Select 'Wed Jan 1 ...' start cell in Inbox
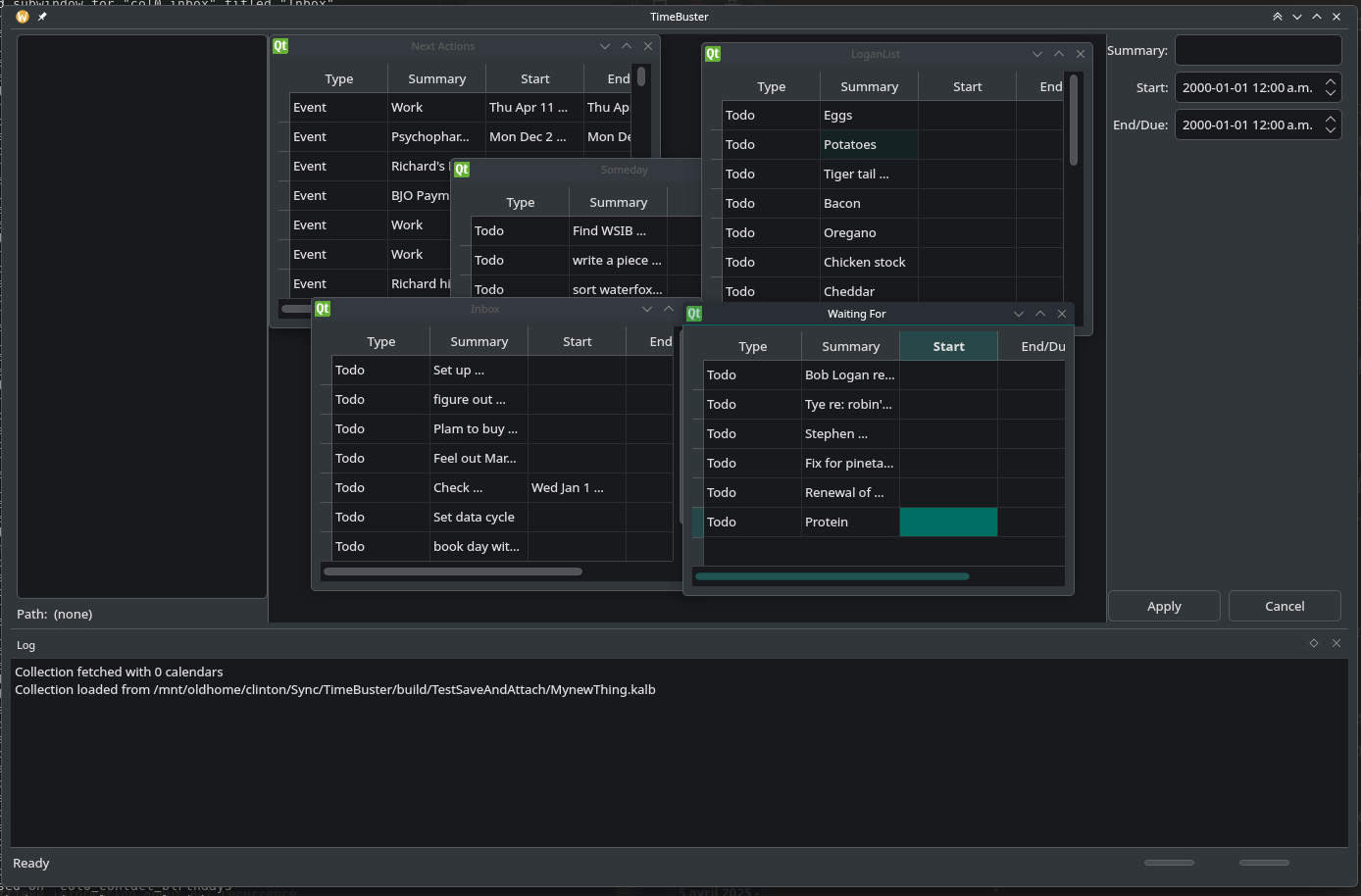This screenshot has width=1361, height=896. coord(577,487)
